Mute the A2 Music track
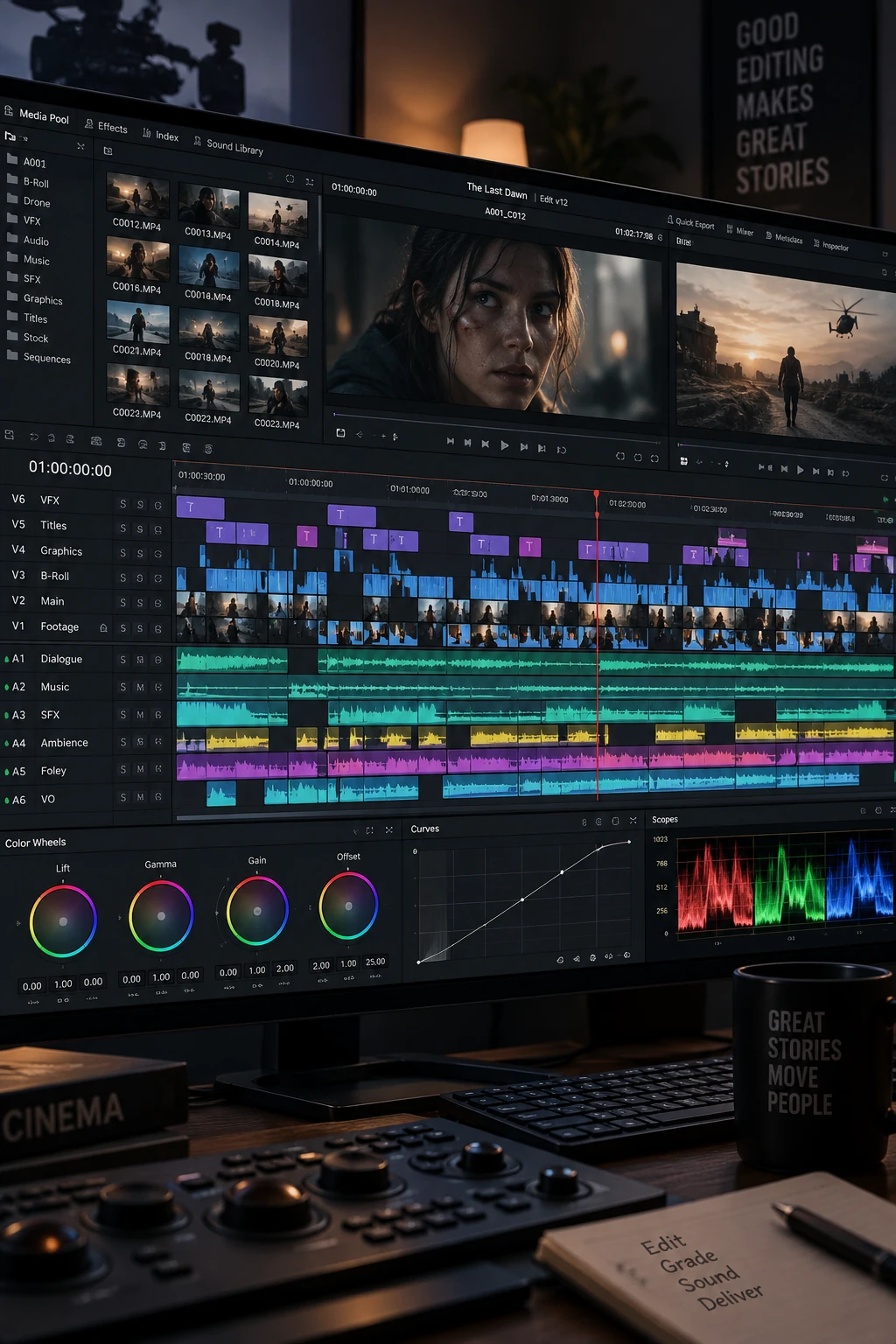Viewport: 896px width, 1344px height. click(140, 688)
